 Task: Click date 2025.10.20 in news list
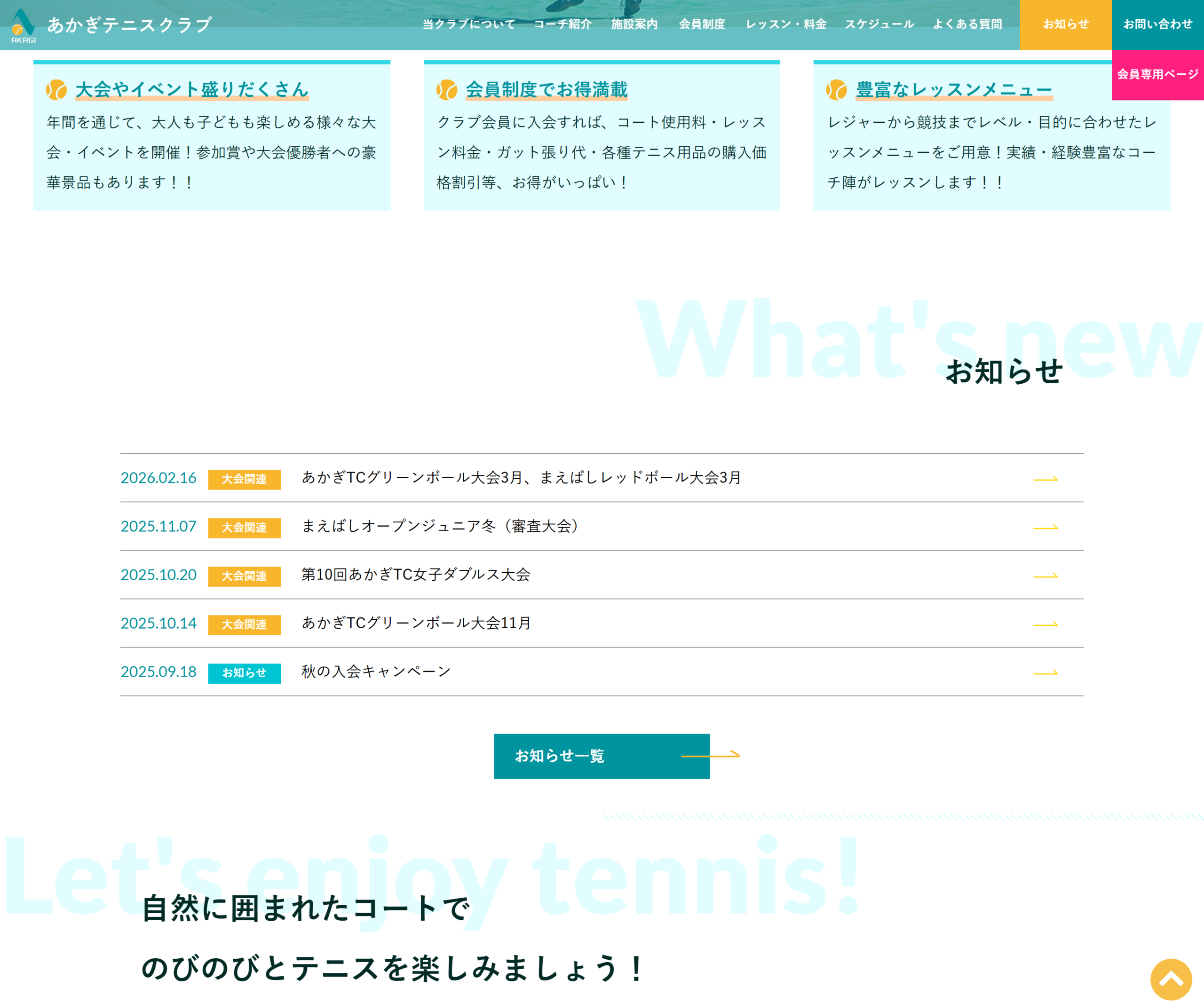pyautogui.click(x=158, y=575)
